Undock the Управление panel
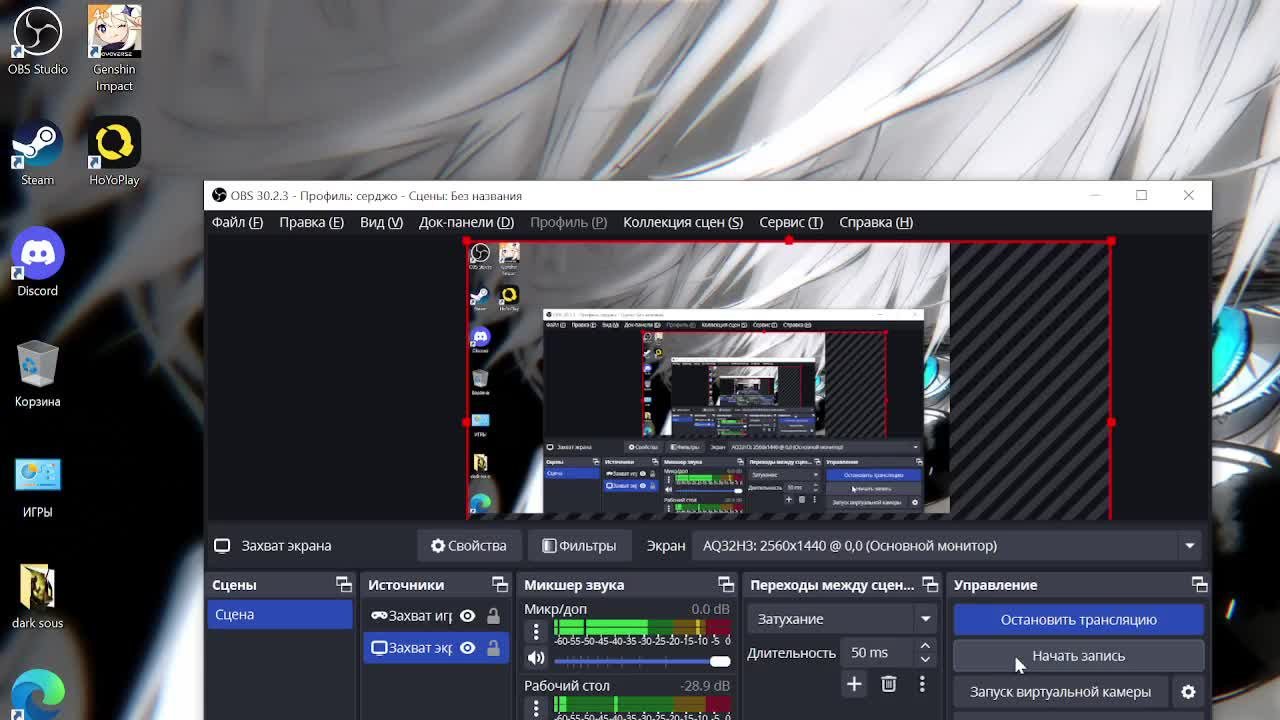 1199,585
